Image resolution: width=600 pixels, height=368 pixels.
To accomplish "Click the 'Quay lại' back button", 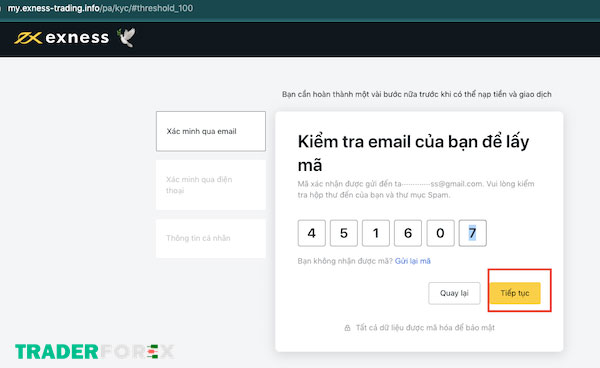I will [454, 293].
